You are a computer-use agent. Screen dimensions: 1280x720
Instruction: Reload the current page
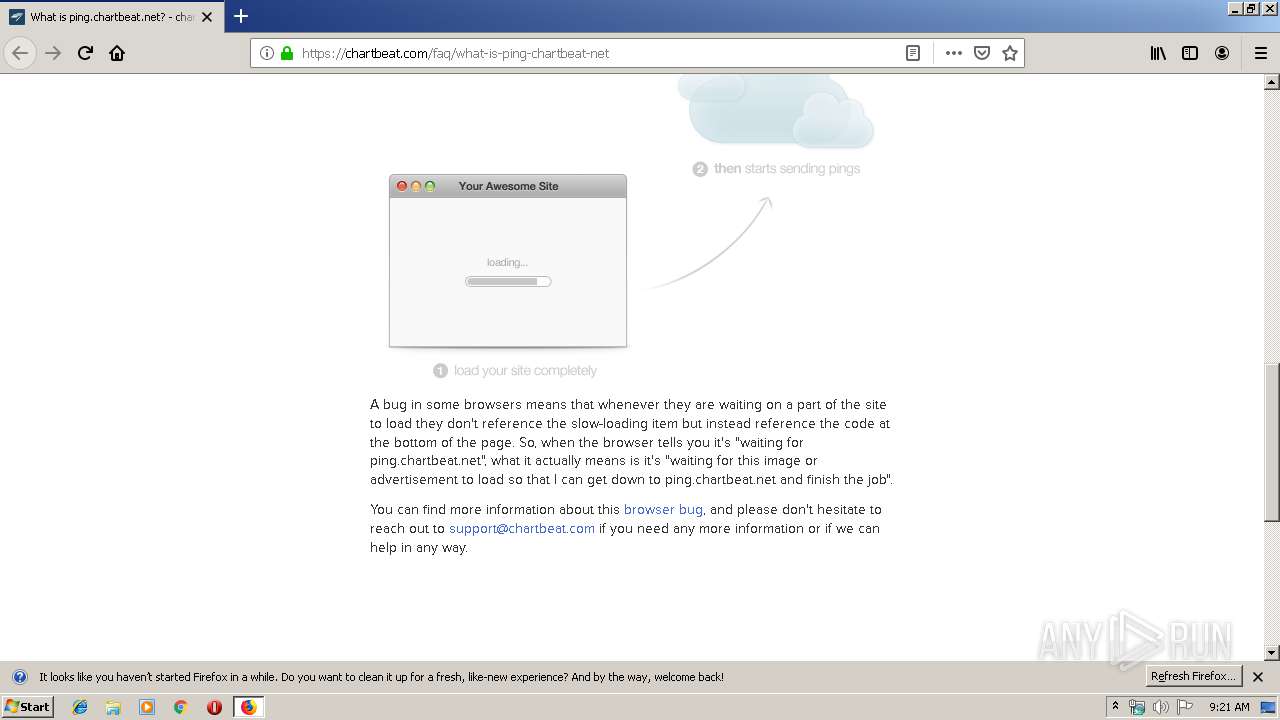click(x=85, y=53)
